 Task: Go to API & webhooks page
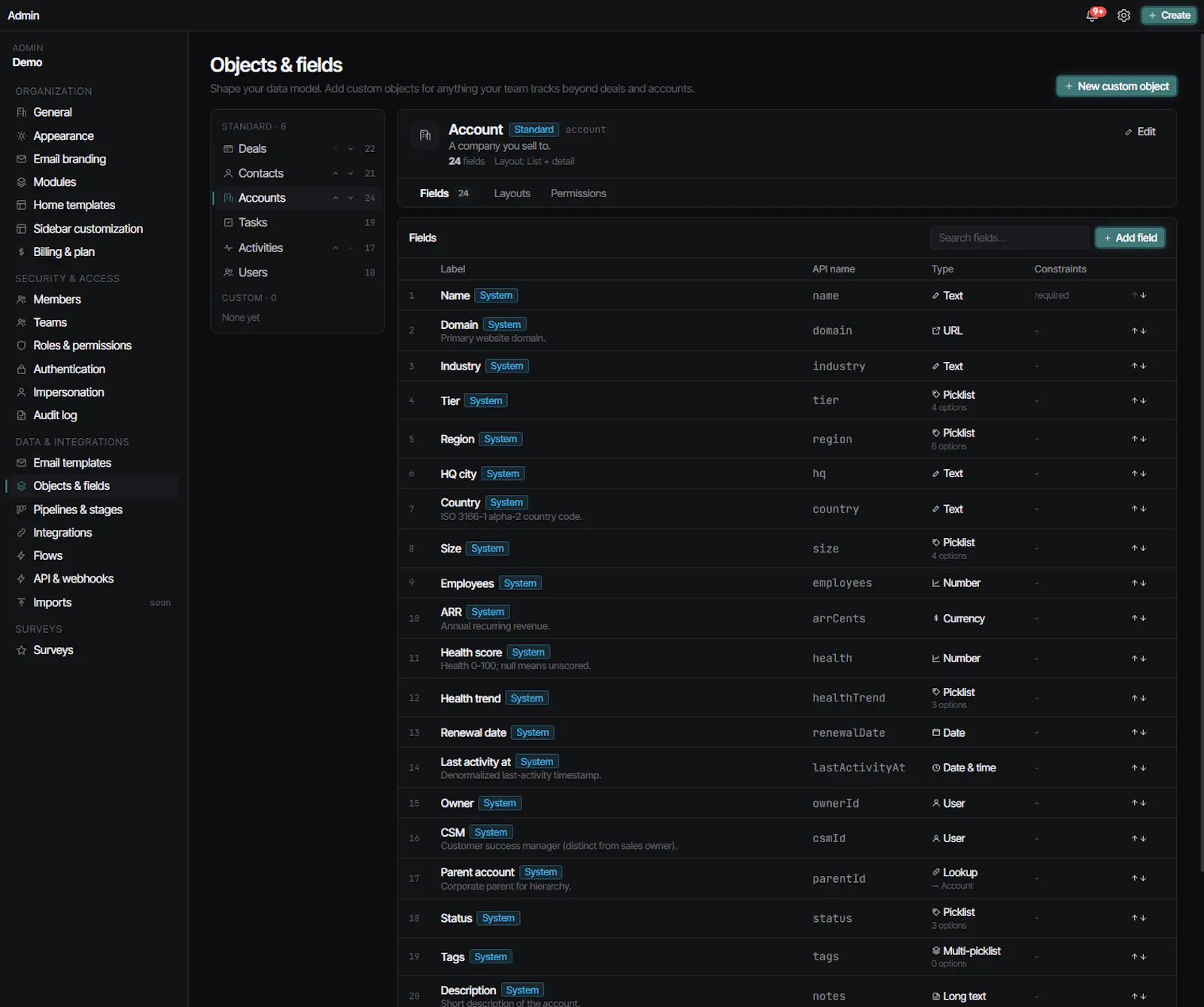coord(92,579)
